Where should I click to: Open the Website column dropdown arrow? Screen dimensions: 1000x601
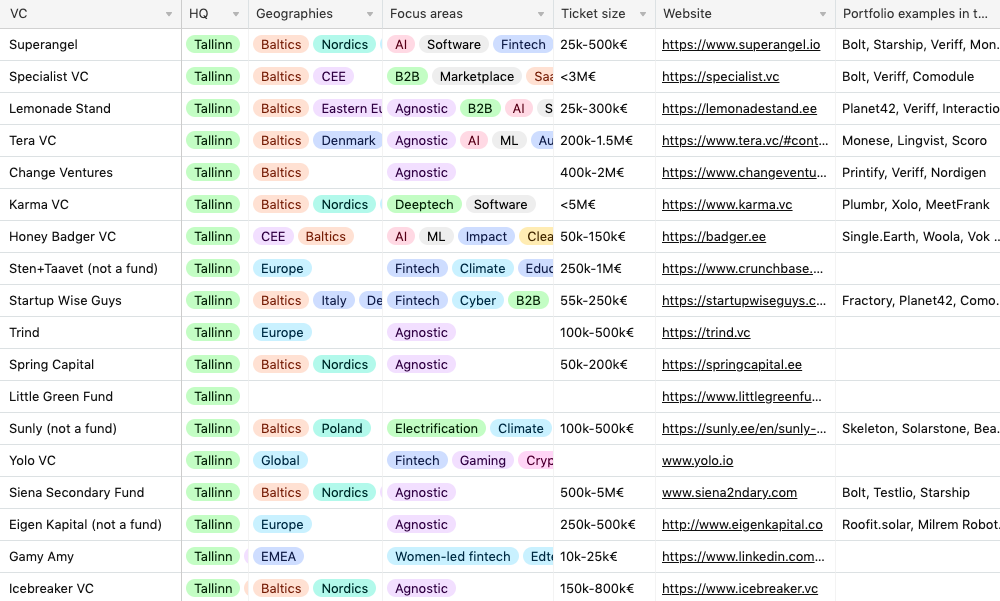(823, 14)
